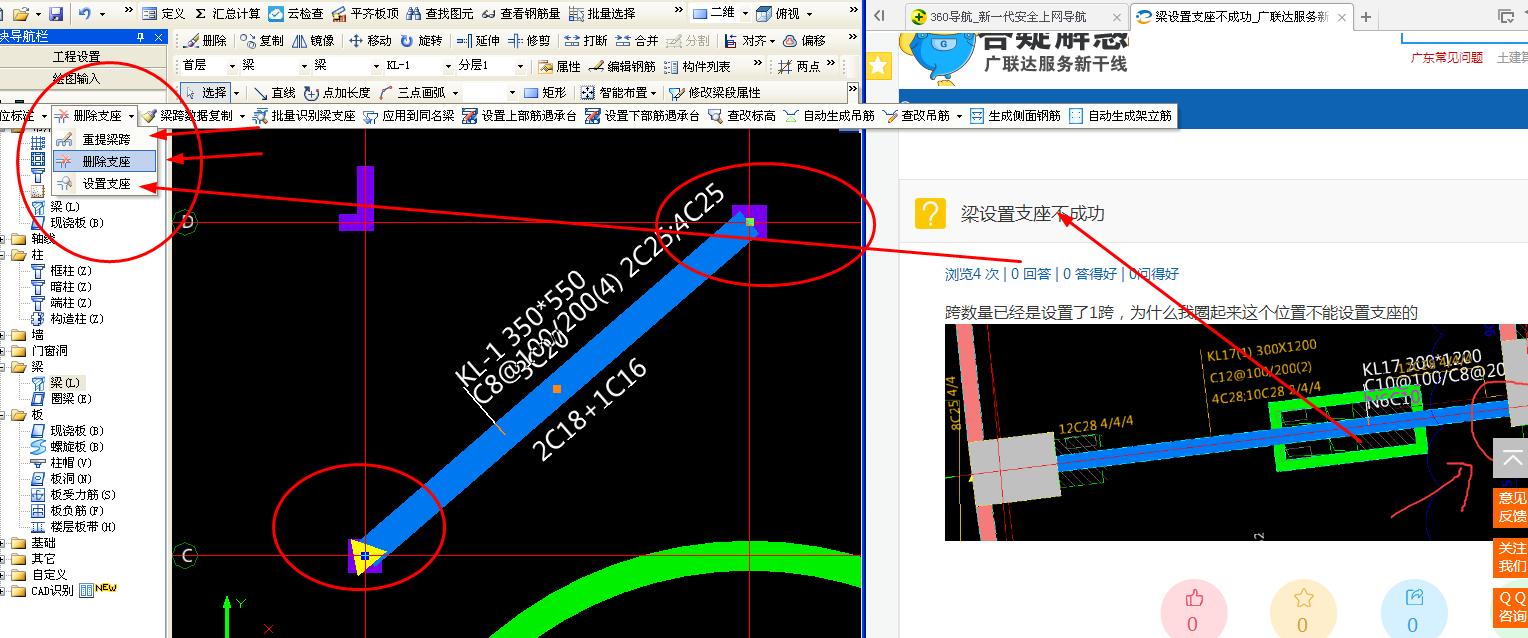The image size is (1528, 638).
Task: Select 板受力筋(S) tree item
Action: (x=72, y=494)
